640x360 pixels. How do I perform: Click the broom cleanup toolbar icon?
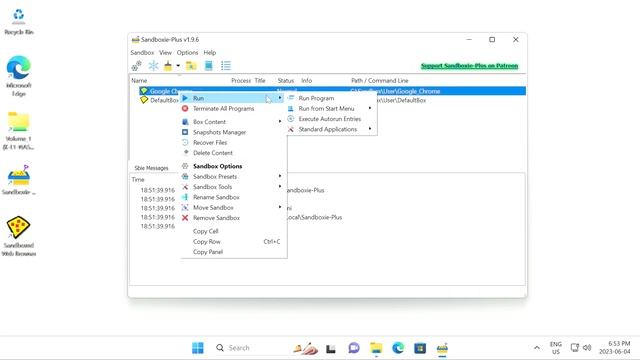tap(167, 66)
